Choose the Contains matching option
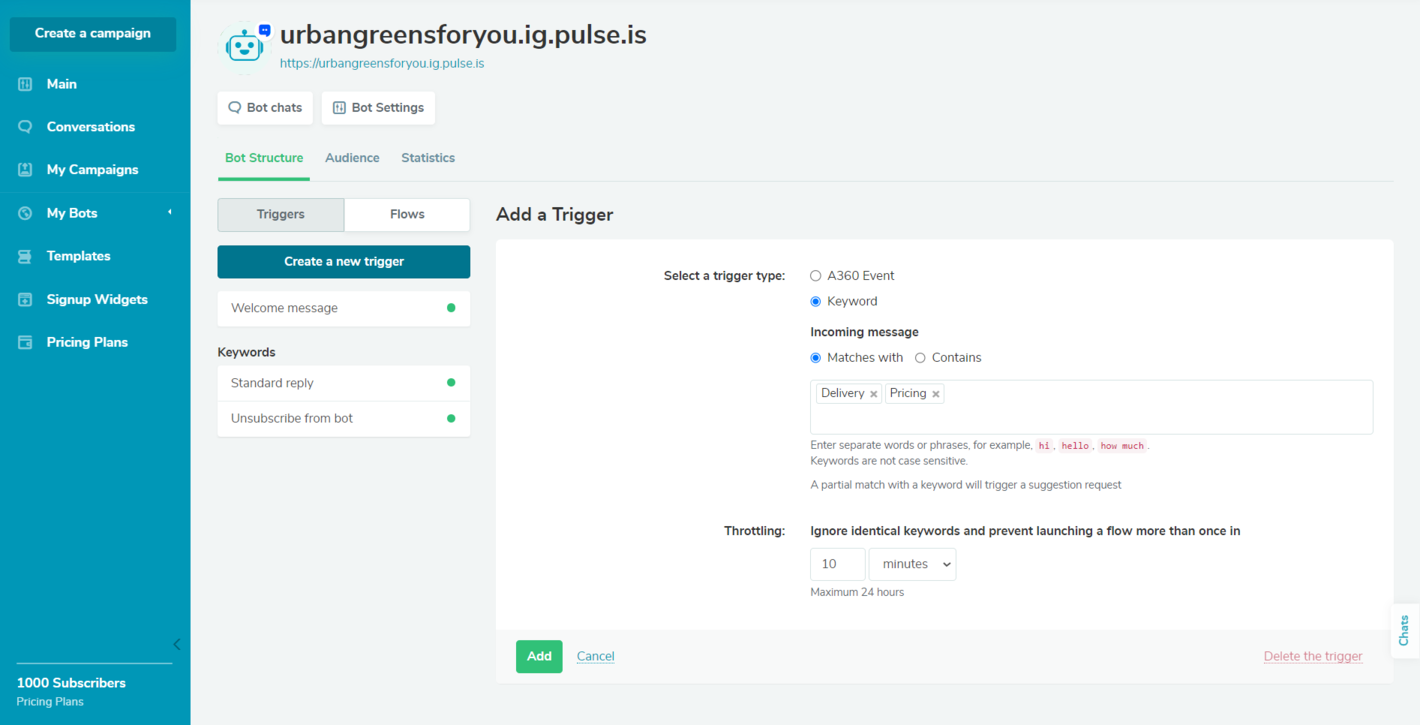This screenshot has width=1420, height=725. point(920,358)
